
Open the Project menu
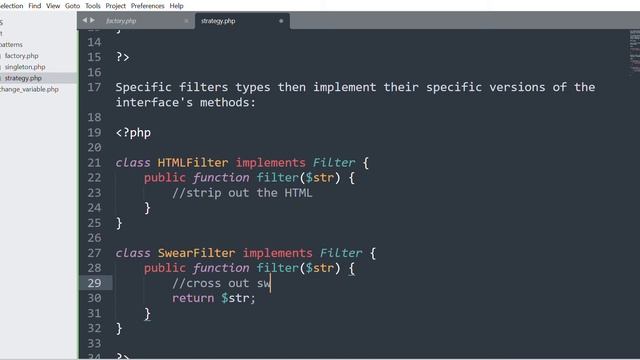pyautogui.click(x=116, y=6)
